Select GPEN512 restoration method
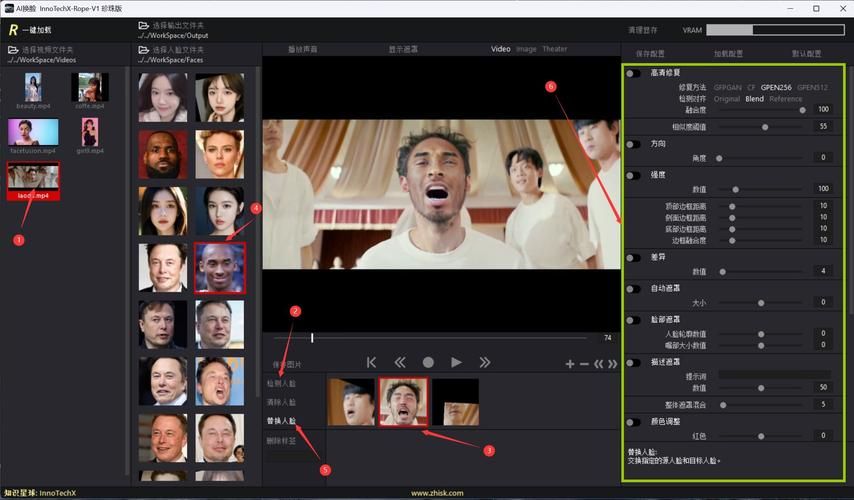 click(x=813, y=87)
